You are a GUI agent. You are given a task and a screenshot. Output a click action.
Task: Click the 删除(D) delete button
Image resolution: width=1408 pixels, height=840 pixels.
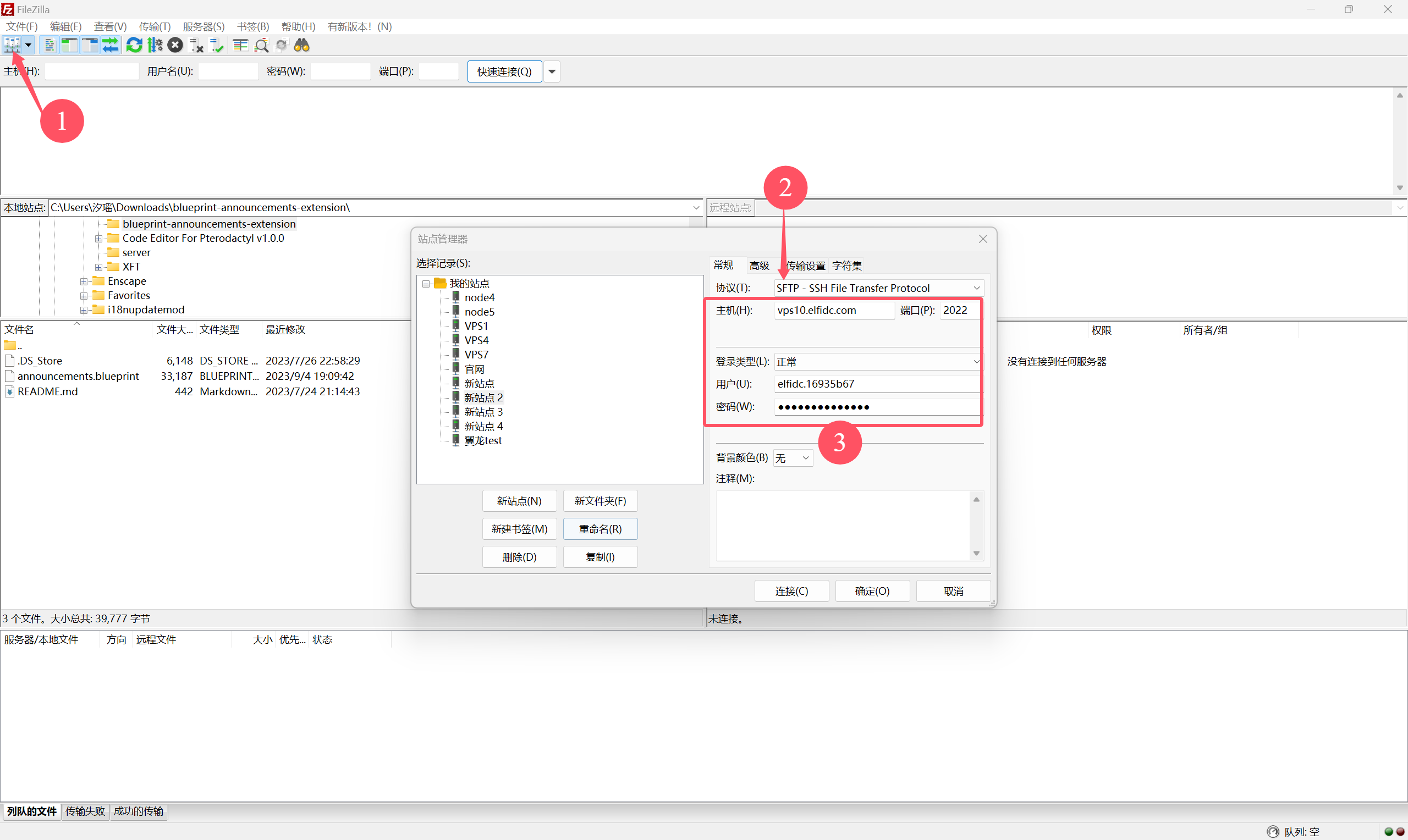(519, 557)
